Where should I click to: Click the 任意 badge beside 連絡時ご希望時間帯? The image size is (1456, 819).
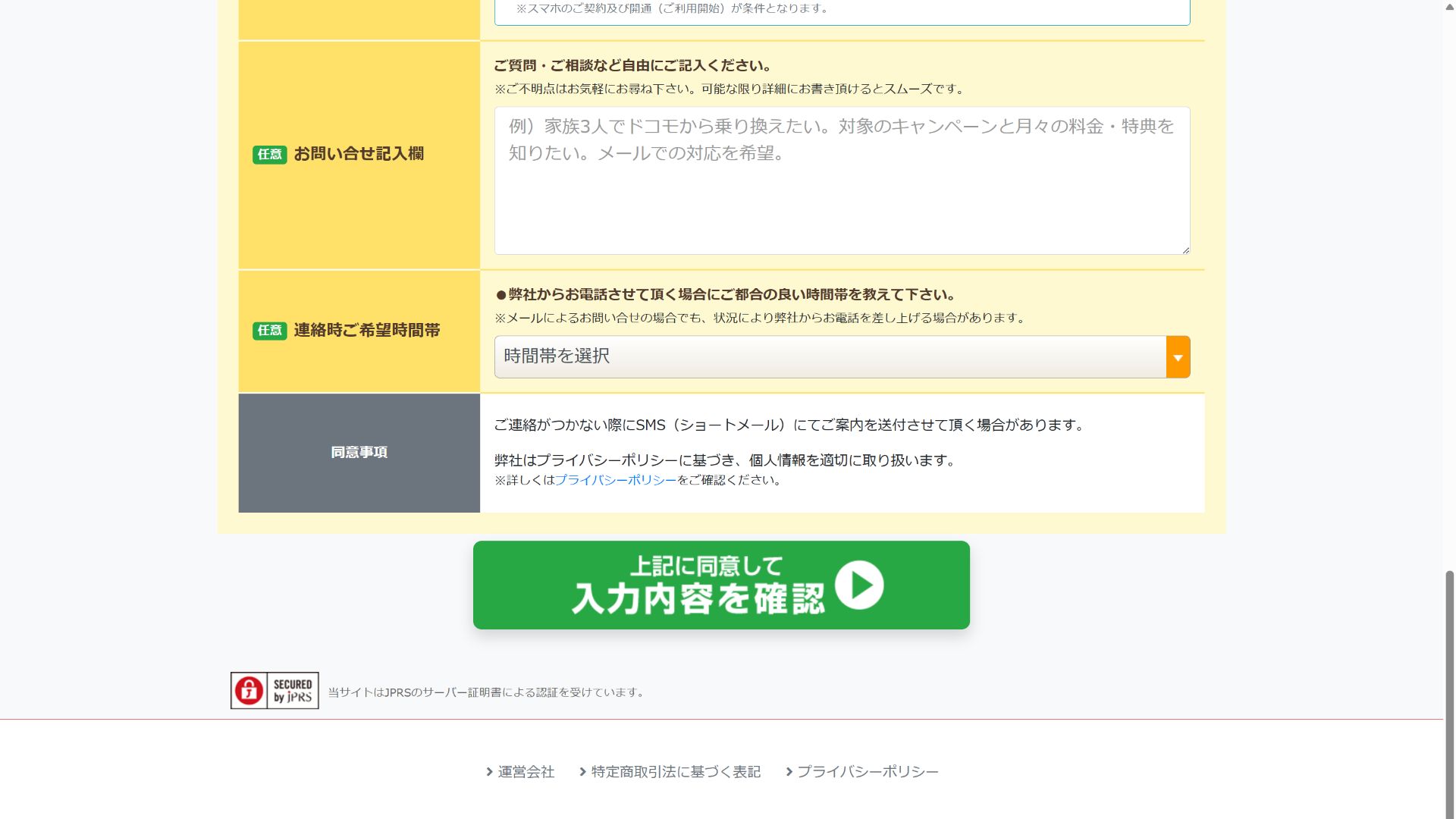click(x=269, y=331)
